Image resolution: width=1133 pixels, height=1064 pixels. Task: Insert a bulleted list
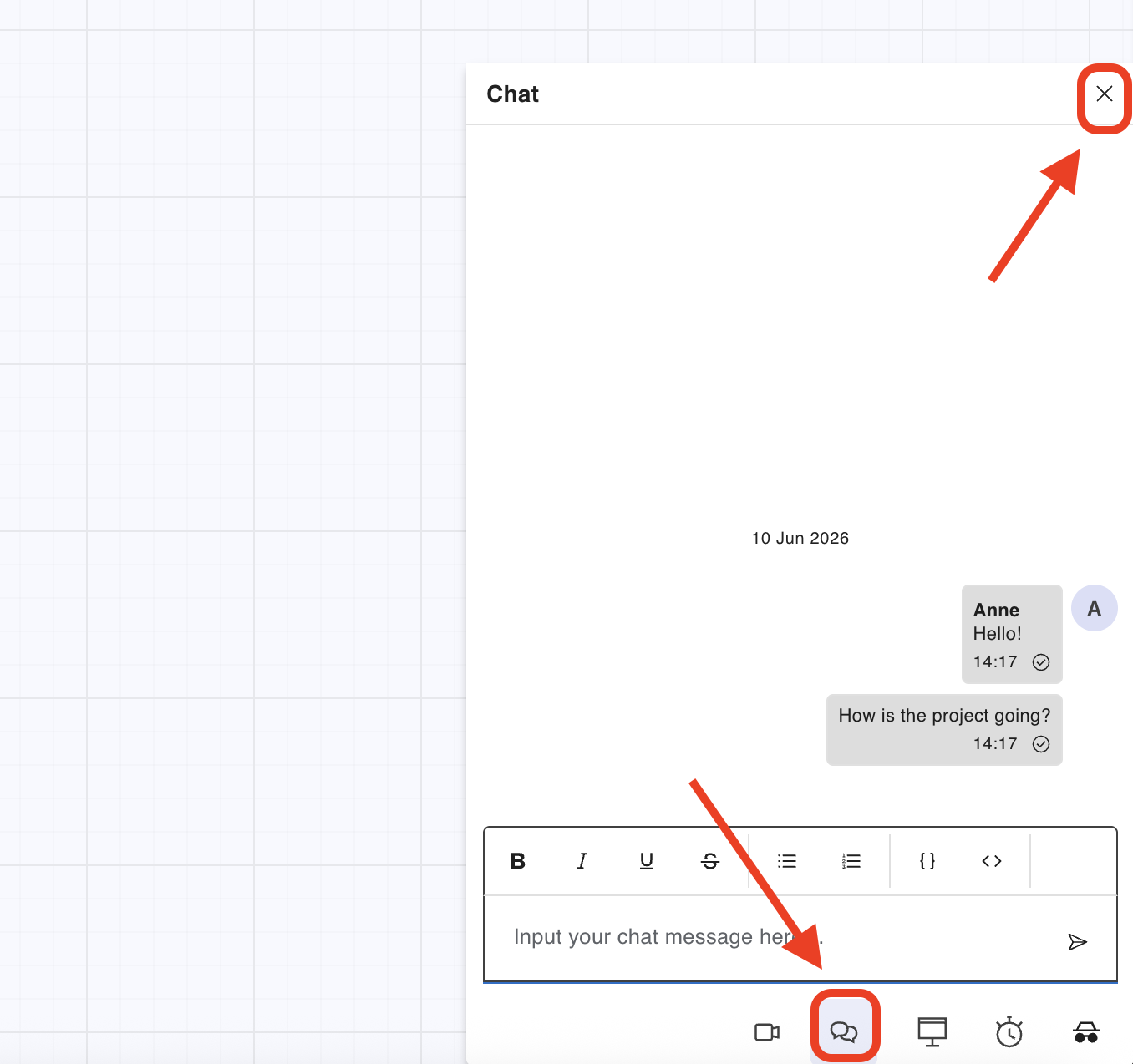click(x=787, y=861)
